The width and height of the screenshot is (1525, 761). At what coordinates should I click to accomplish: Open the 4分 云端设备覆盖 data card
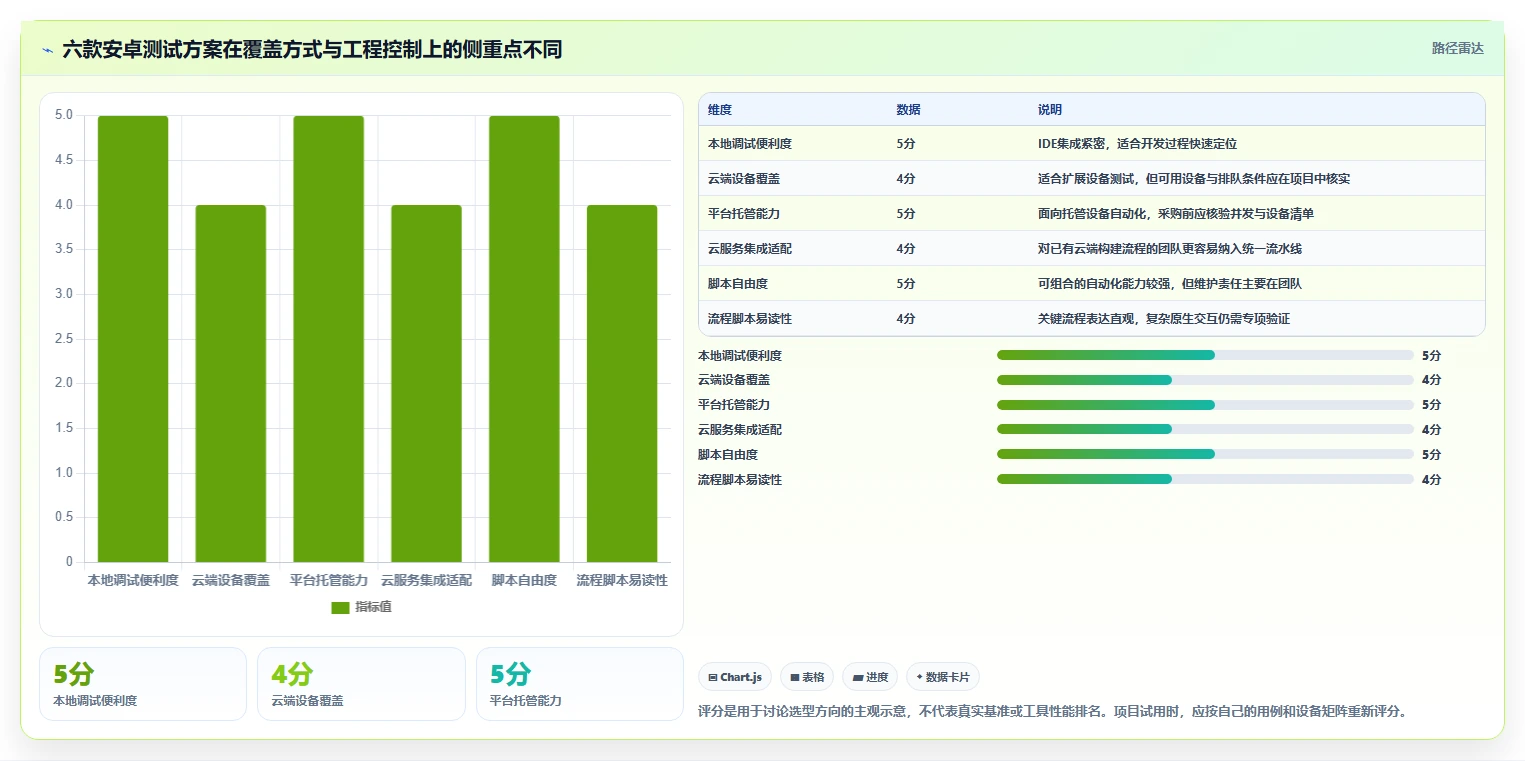tap(361, 684)
